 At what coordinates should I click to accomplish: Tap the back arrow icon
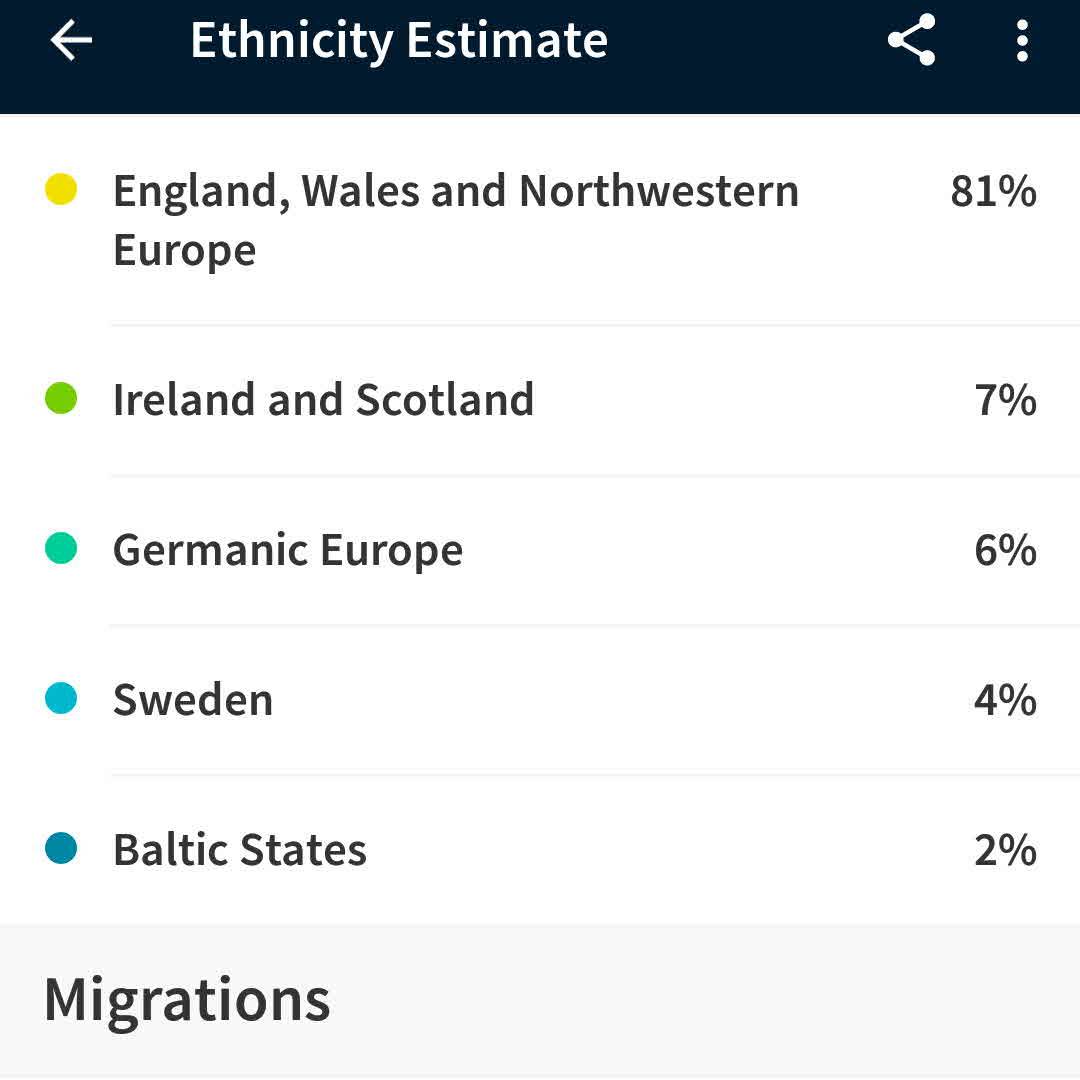[x=71, y=41]
